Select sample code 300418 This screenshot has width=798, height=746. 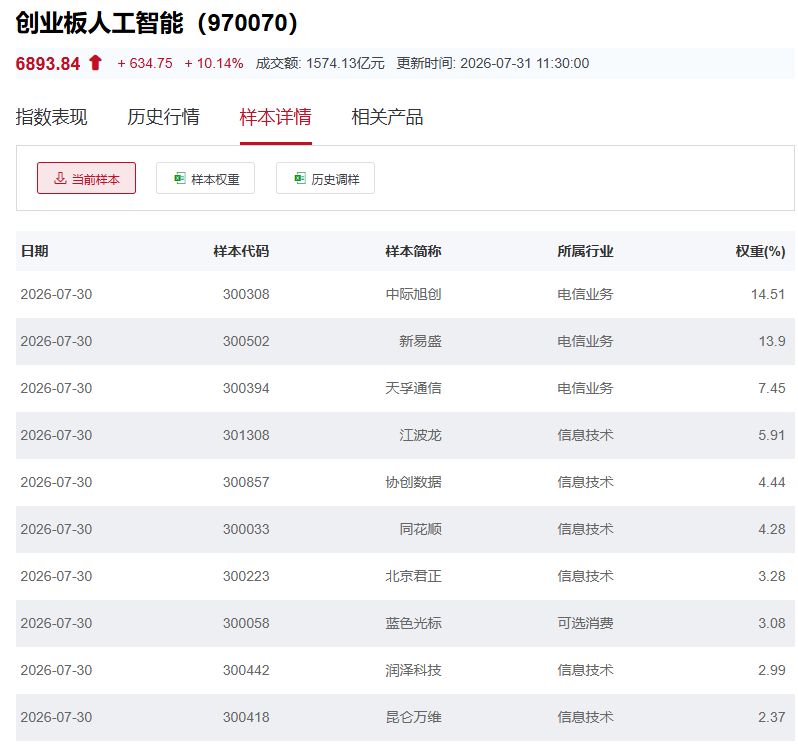246,717
